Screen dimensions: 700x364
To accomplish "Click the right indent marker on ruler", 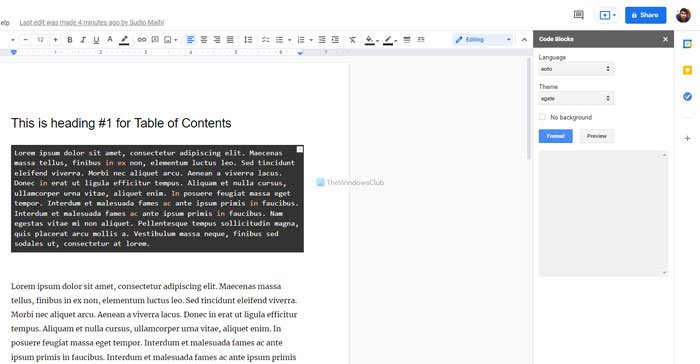I will point(300,53).
